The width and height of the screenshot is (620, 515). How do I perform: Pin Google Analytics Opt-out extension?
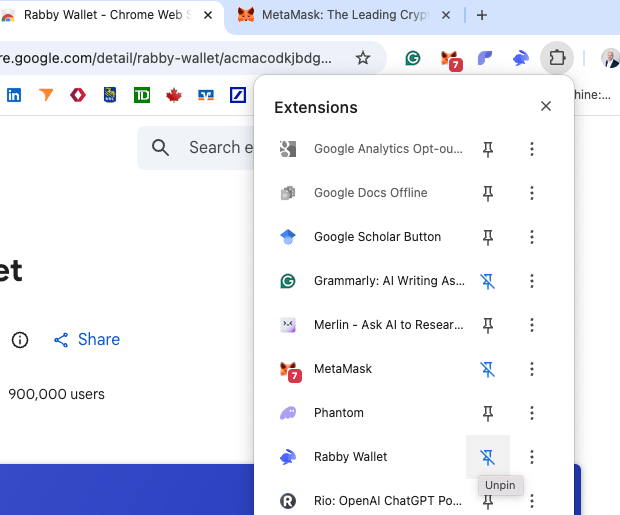coord(488,149)
